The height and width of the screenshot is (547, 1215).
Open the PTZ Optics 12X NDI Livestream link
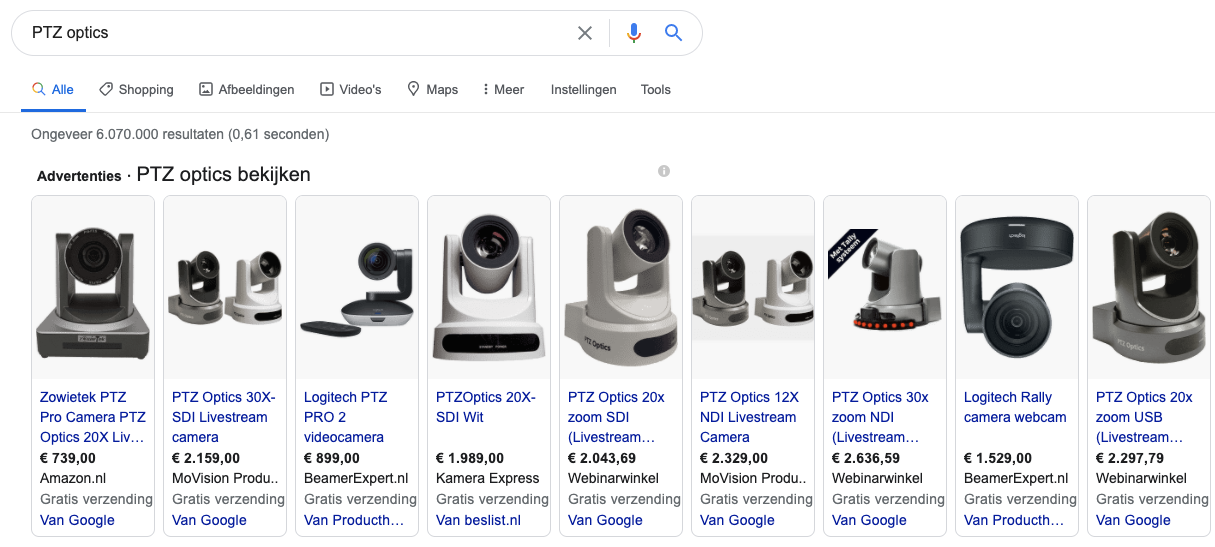pos(749,417)
